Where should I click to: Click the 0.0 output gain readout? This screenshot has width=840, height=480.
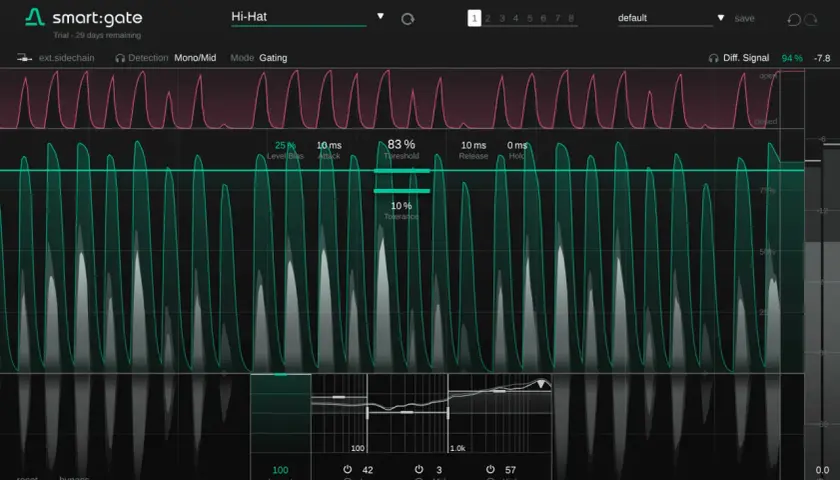coord(822,470)
